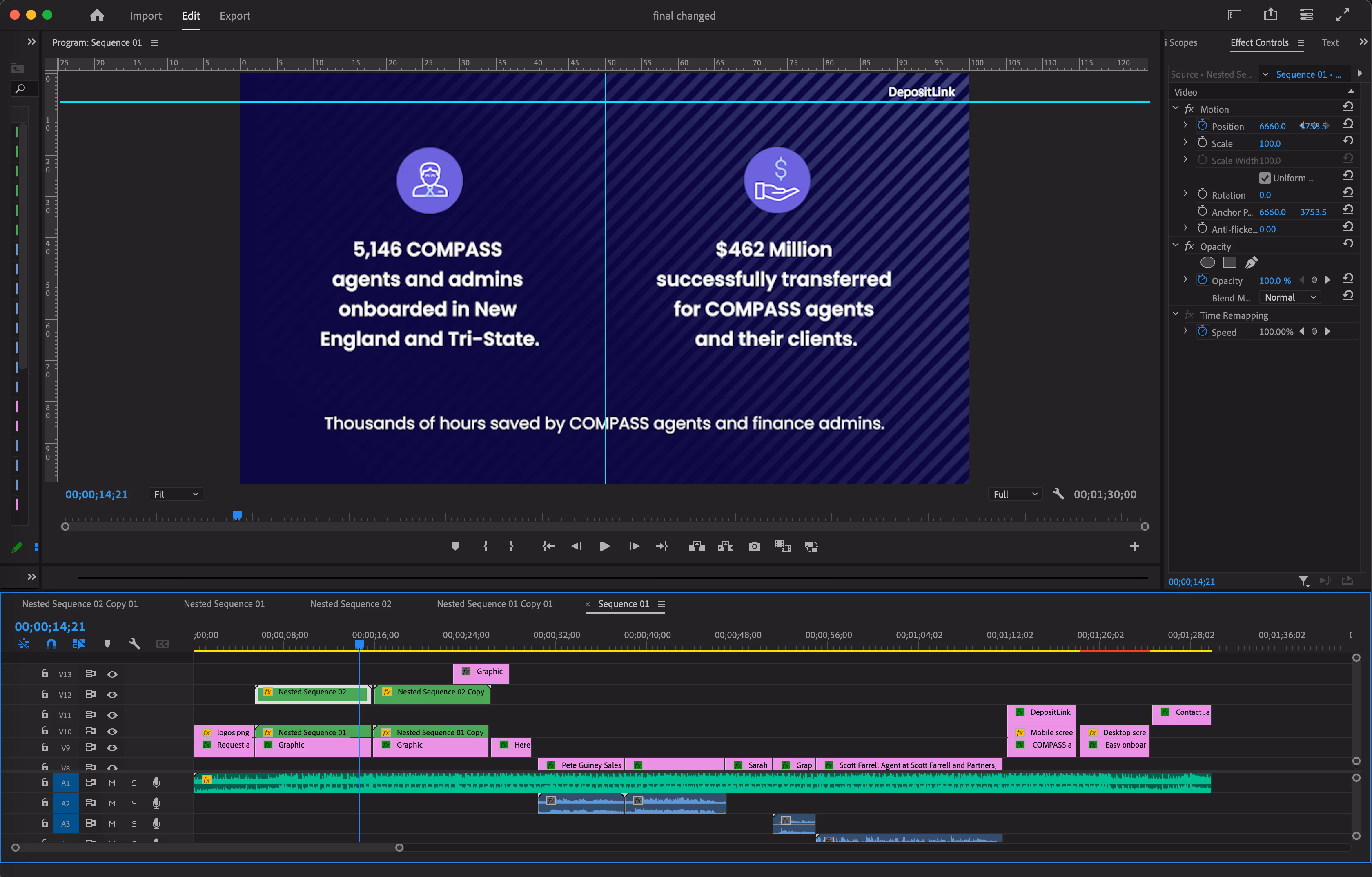Open Comparison View button
Viewport: 1372px width, 877px height.
point(782,546)
